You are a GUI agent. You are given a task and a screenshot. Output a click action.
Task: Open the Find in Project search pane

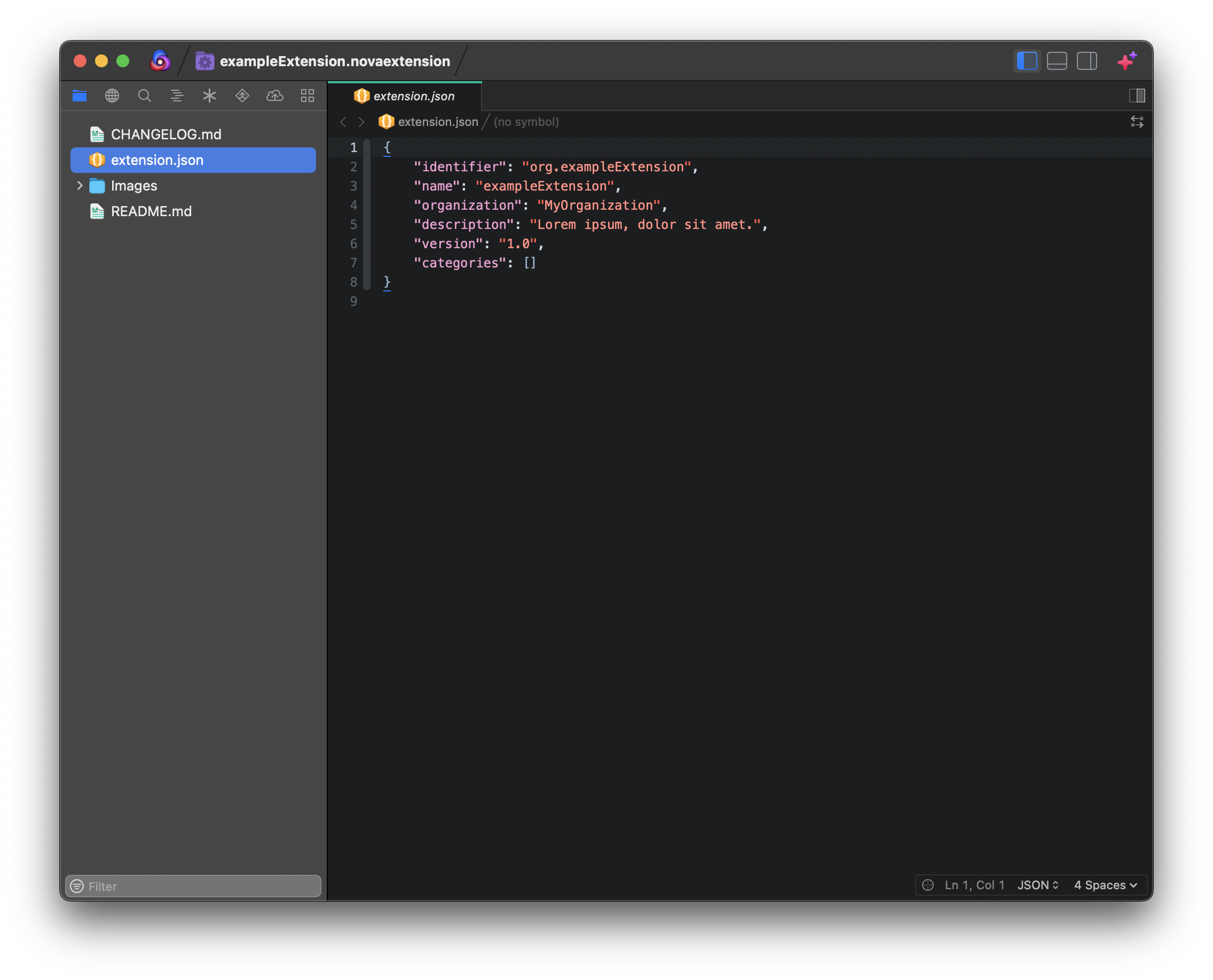tap(145, 96)
